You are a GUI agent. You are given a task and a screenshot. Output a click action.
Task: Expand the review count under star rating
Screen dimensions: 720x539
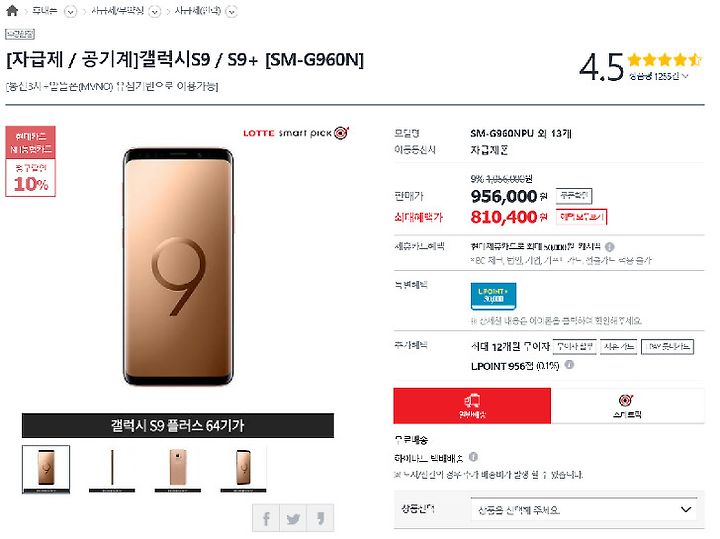click(658, 76)
